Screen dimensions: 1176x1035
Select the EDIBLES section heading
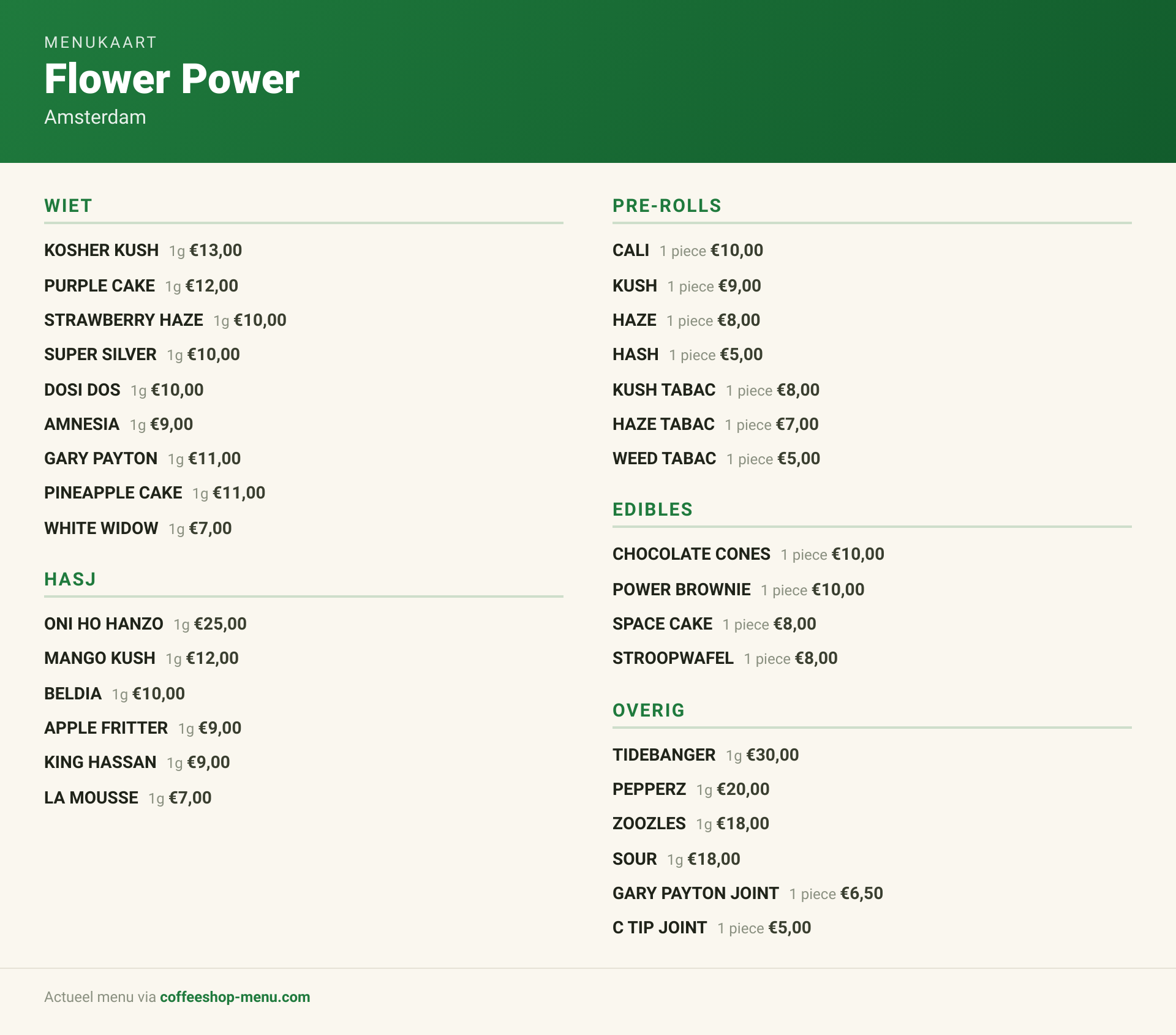pyautogui.click(x=652, y=510)
